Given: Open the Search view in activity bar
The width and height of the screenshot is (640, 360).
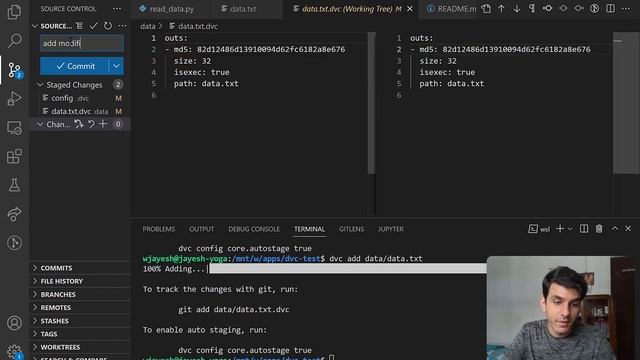Looking at the screenshot, I should 14,40.
